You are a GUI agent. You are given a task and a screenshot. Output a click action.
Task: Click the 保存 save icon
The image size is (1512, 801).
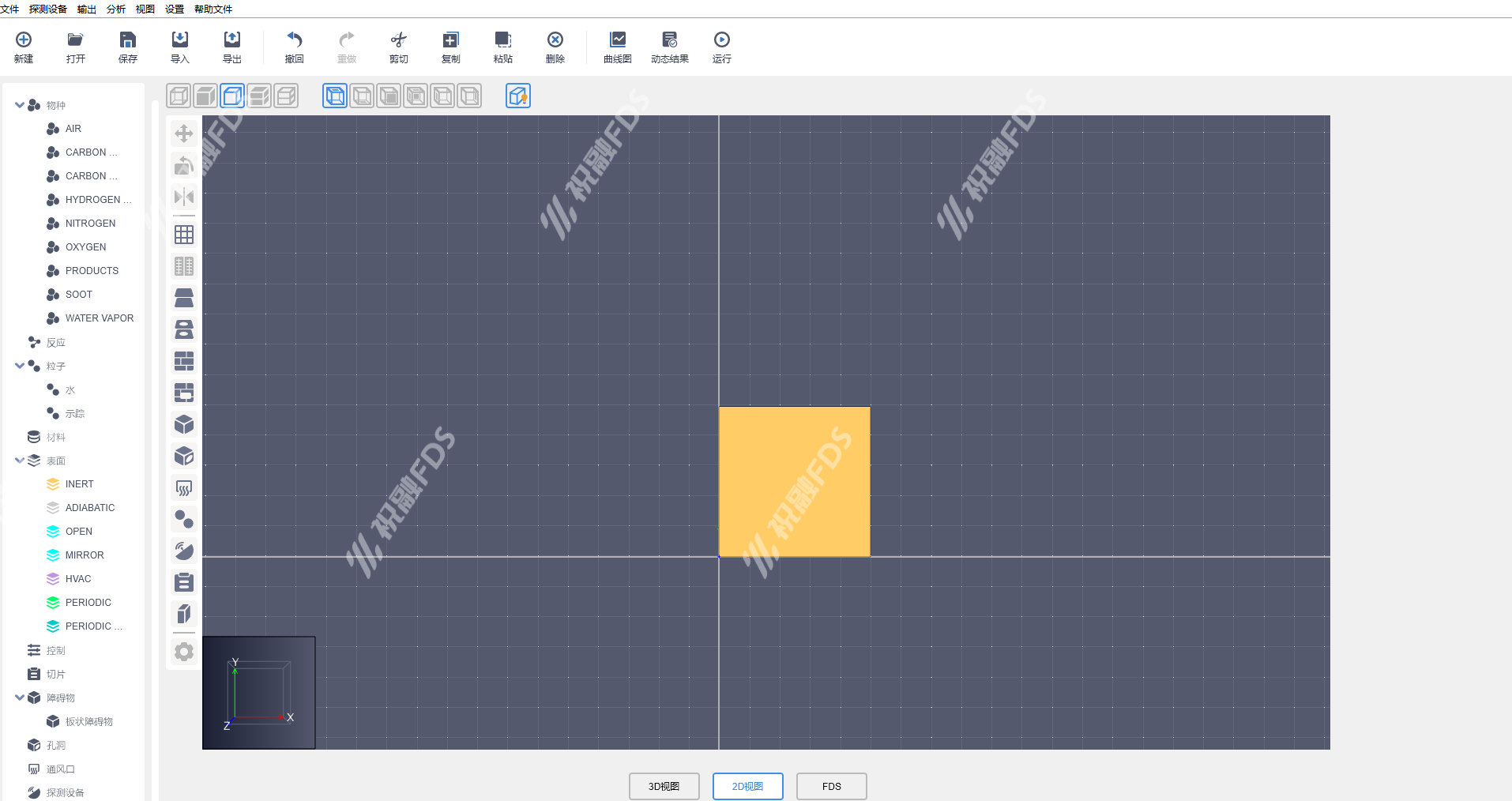coord(128,47)
